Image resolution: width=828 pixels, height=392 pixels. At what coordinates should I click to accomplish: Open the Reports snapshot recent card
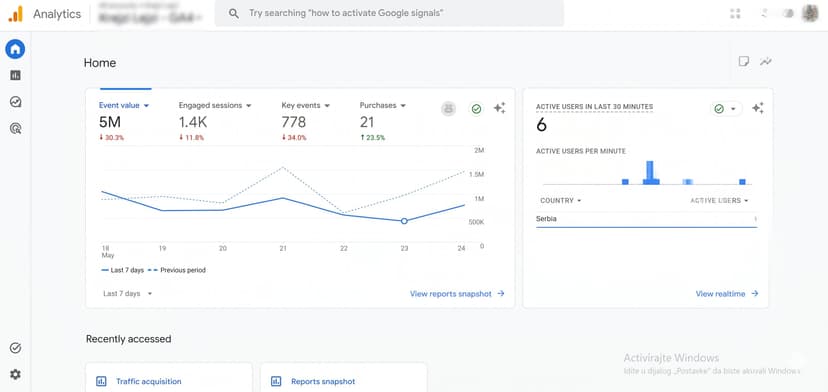click(343, 377)
